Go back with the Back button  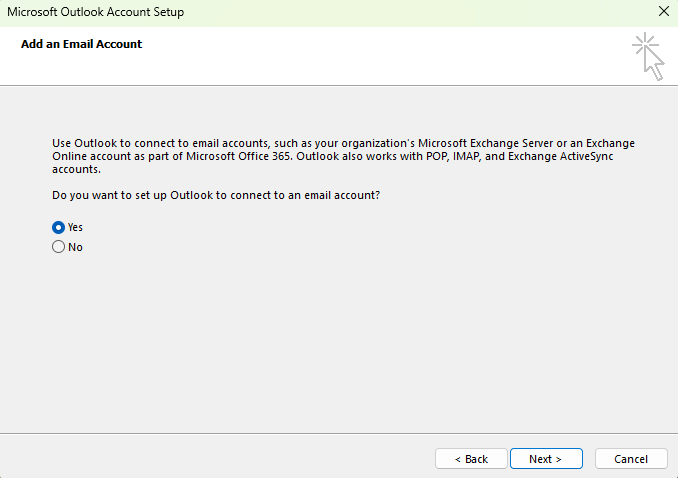click(x=471, y=459)
